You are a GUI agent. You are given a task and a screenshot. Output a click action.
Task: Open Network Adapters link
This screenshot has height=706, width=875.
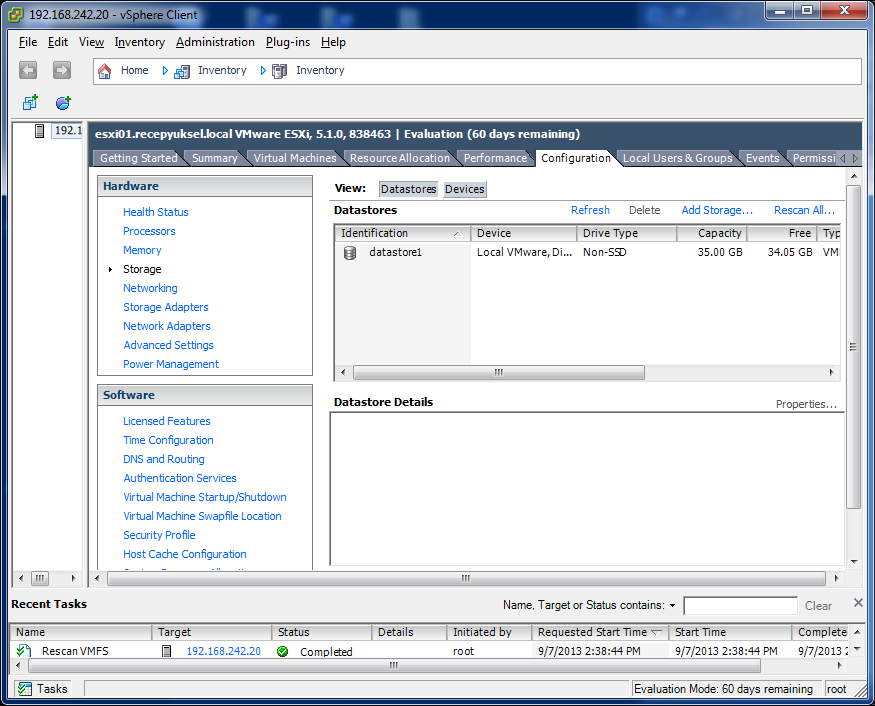[x=167, y=326]
